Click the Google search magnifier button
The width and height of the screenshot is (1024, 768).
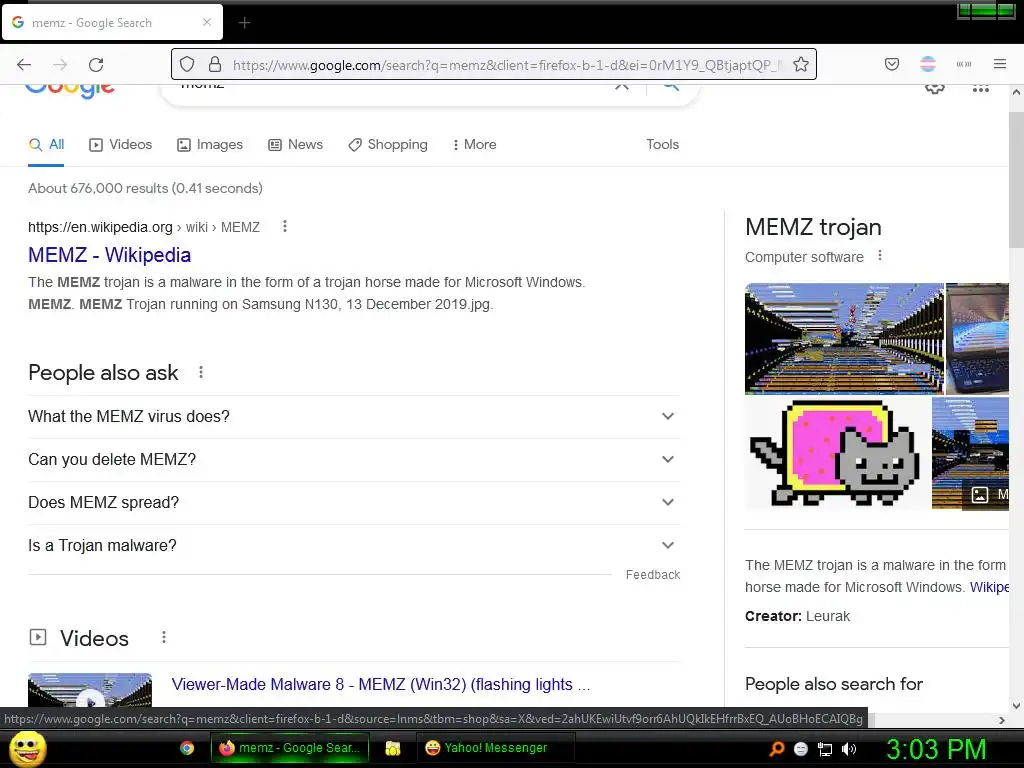[x=671, y=87]
